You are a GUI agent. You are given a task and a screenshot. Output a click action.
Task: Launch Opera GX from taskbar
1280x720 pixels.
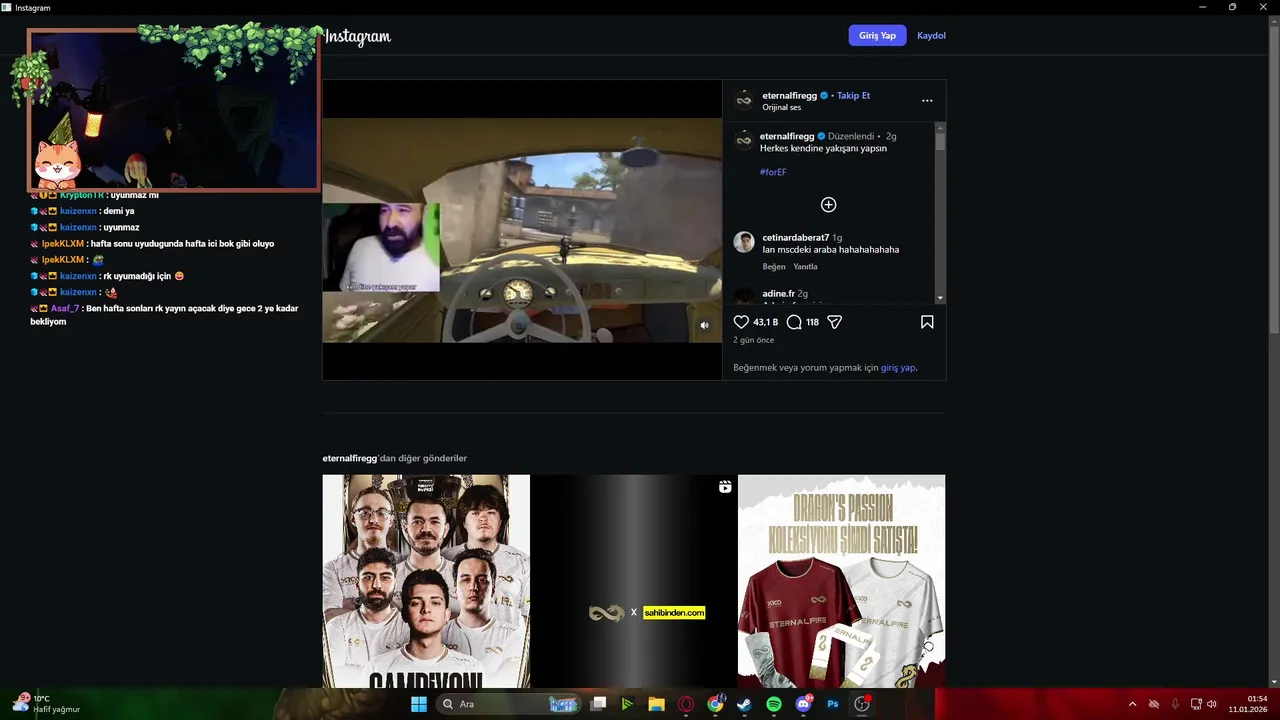pyautogui.click(x=686, y=704)
